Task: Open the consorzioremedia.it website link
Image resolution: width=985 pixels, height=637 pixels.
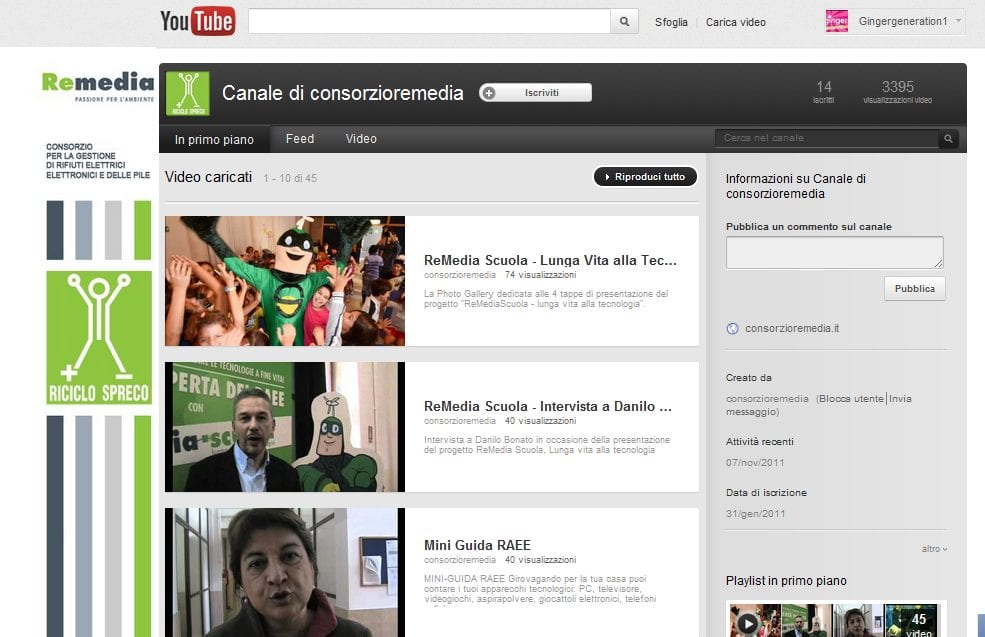Action: tap(792, 328)
